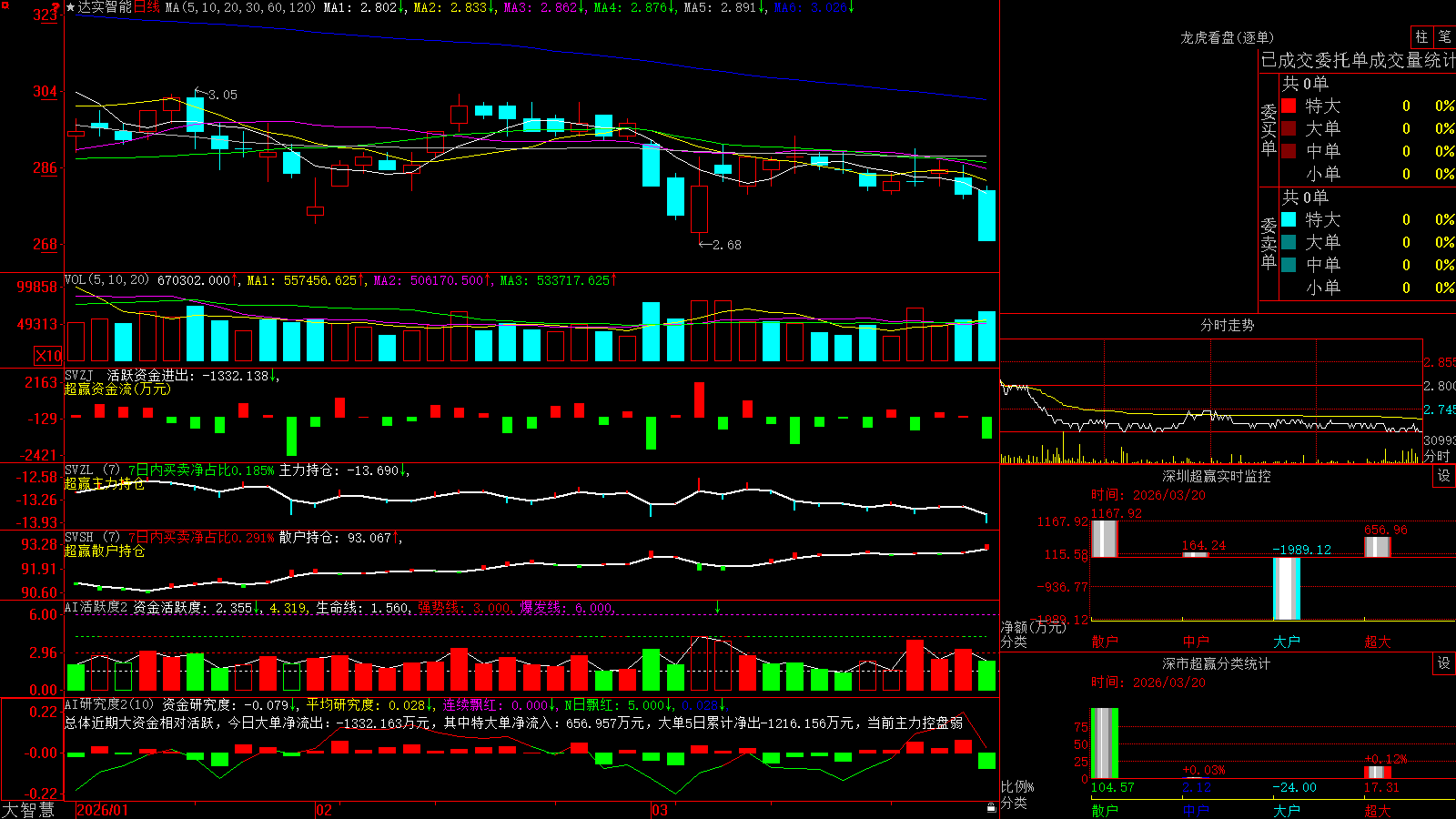Click the 中户 label under 比例% chart

click(1196, 810)
